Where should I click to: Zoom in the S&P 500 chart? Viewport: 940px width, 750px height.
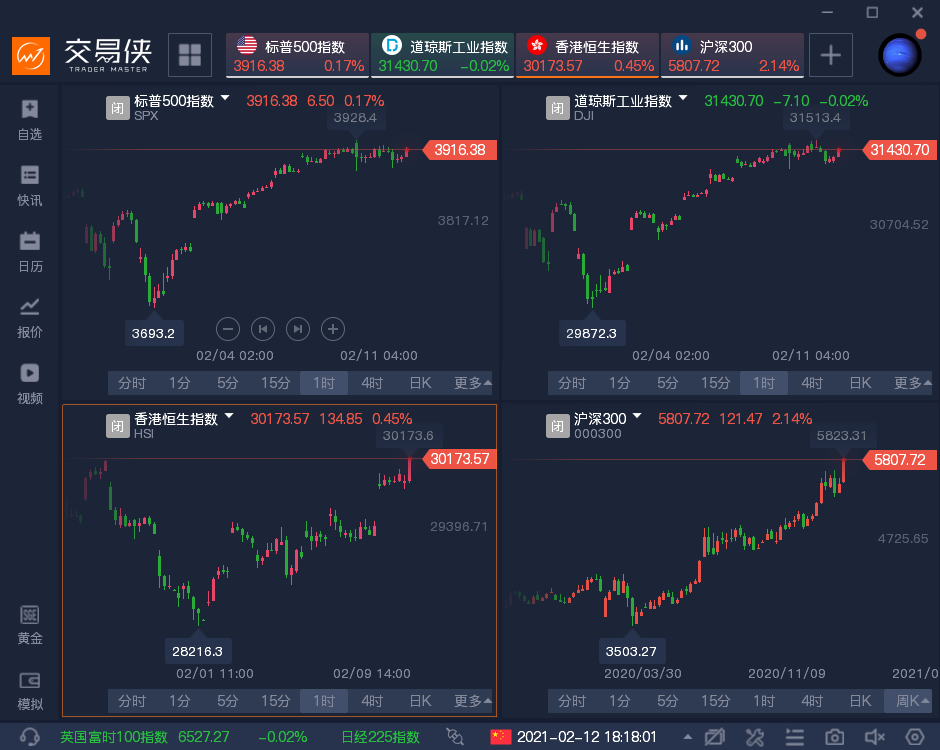333,329
